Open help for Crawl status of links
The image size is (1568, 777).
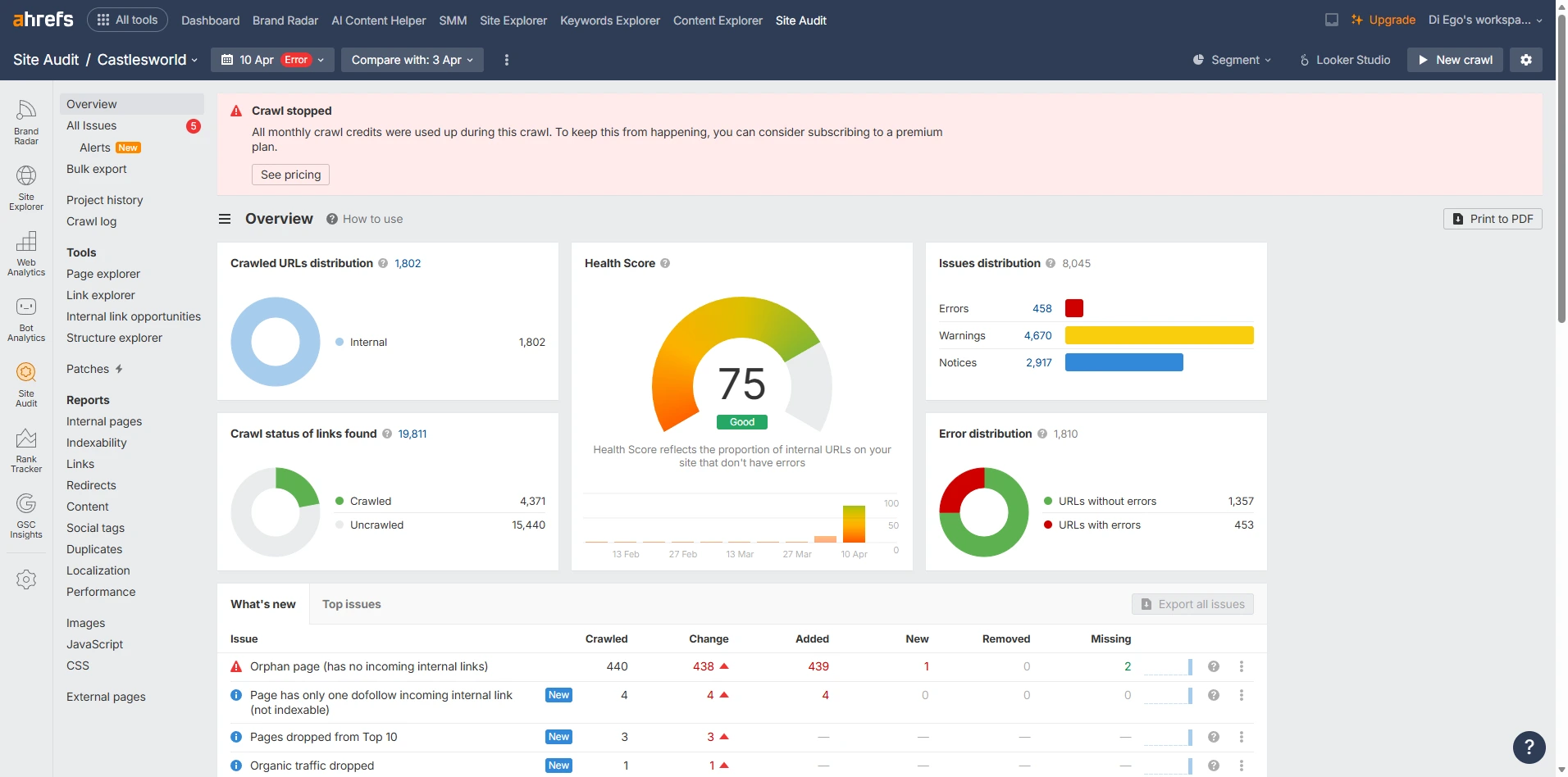(387, 434)
